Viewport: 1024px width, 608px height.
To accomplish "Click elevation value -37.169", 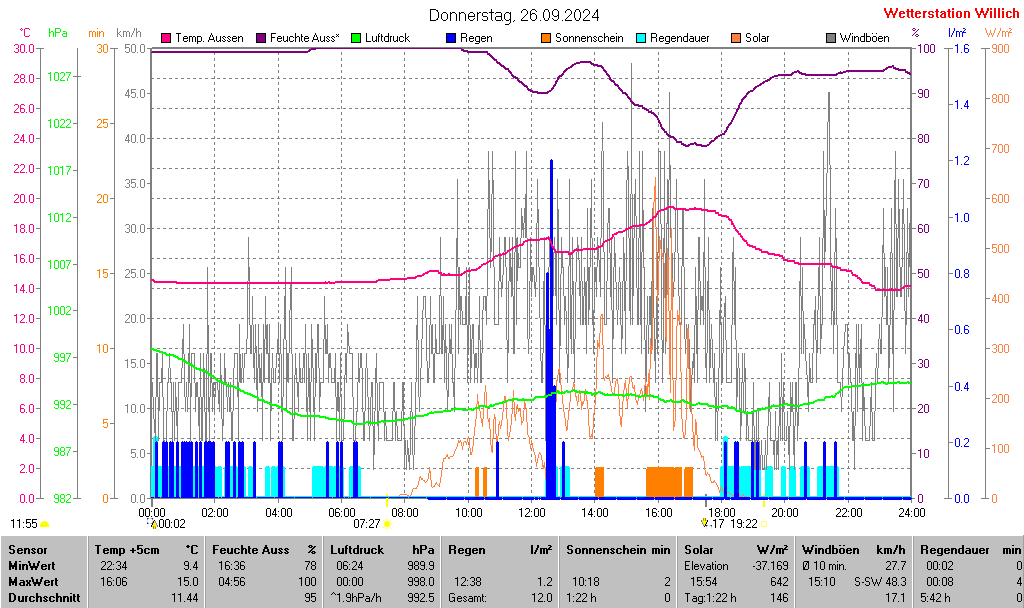I will [771, 566].
